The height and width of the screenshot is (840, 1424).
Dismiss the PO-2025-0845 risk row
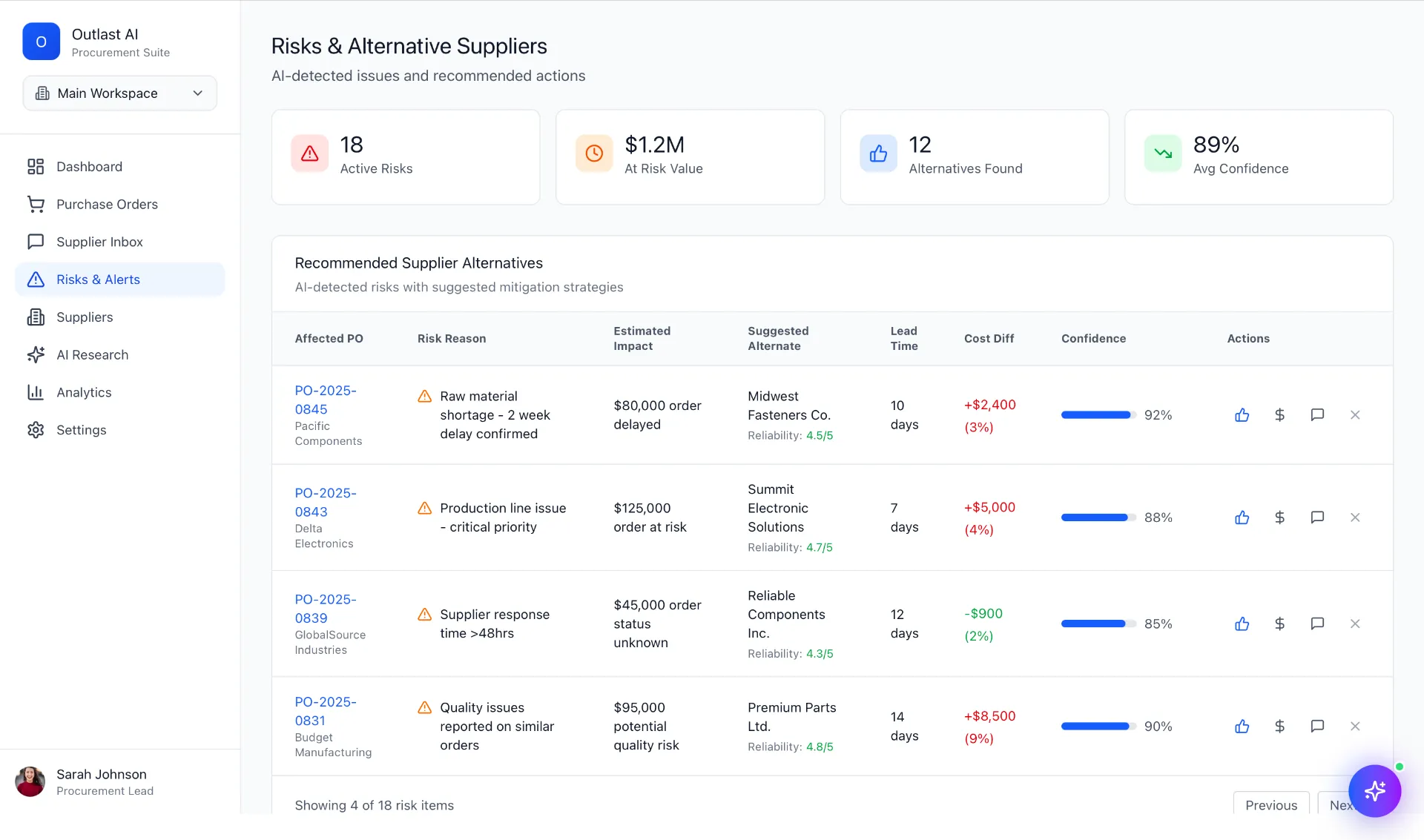point(1355,415)
